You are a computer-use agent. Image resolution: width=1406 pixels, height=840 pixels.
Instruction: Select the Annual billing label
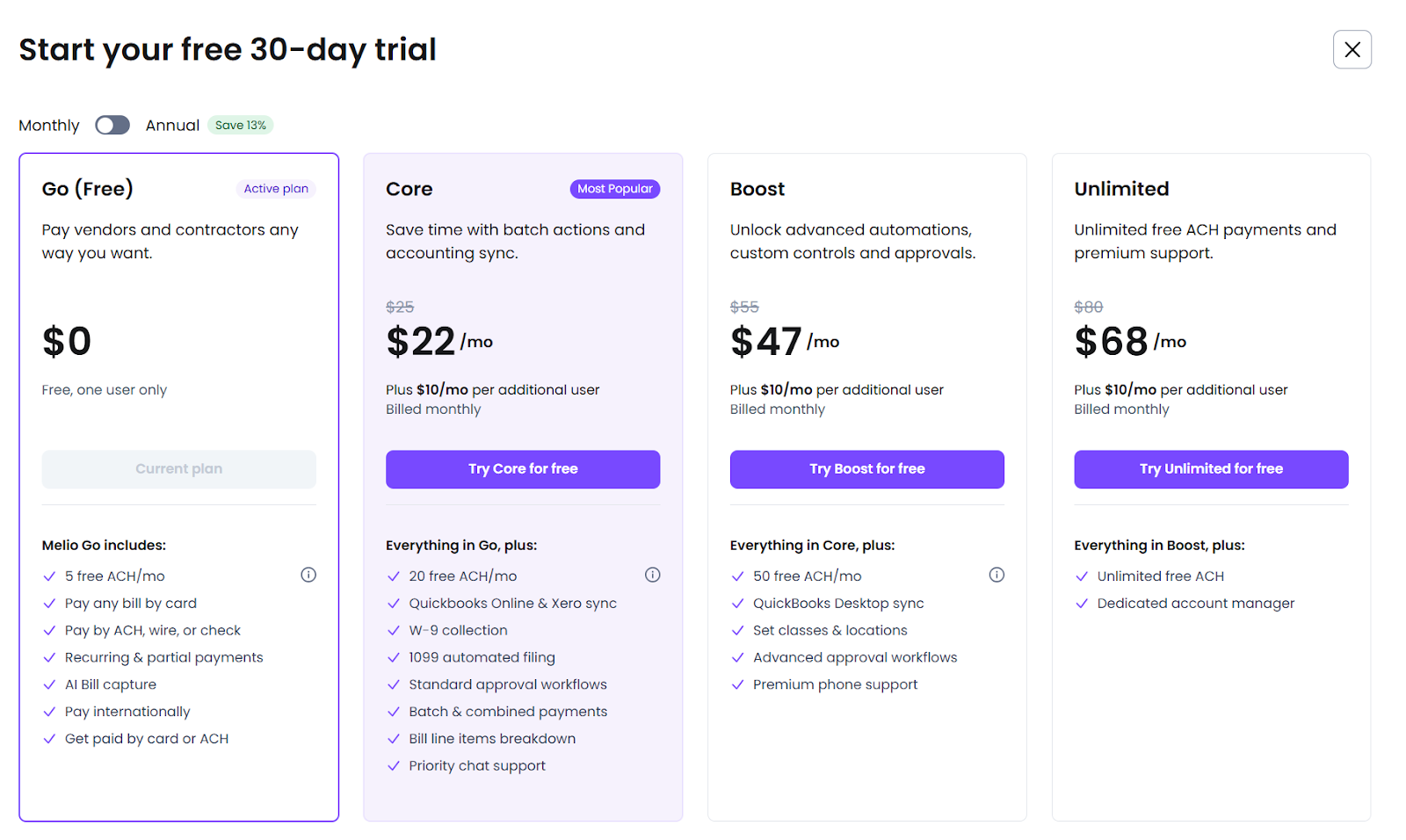pyautogui.click(x=172, y=126)
